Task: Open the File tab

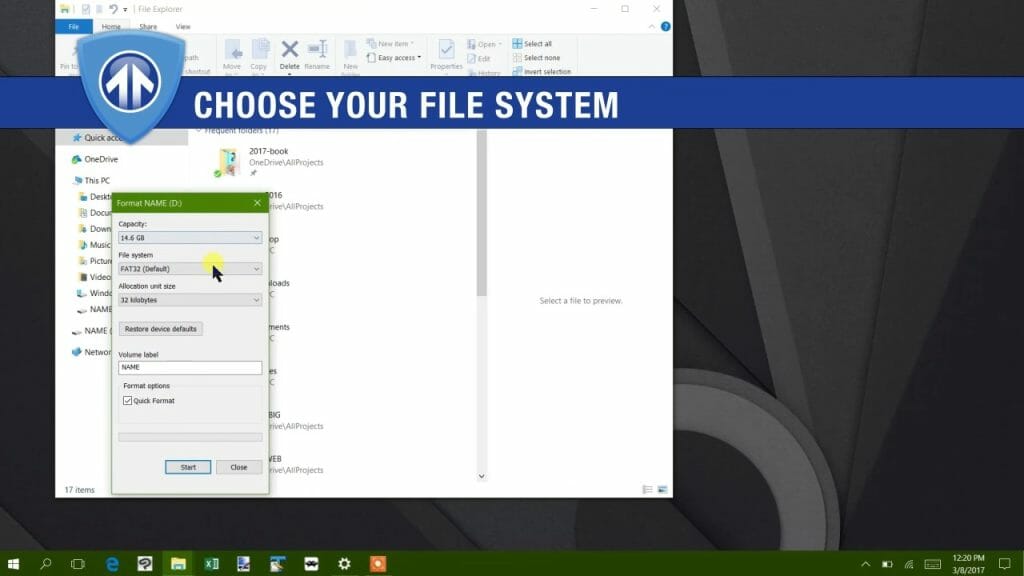Action: pyautogui.click(x=74, y=27)
